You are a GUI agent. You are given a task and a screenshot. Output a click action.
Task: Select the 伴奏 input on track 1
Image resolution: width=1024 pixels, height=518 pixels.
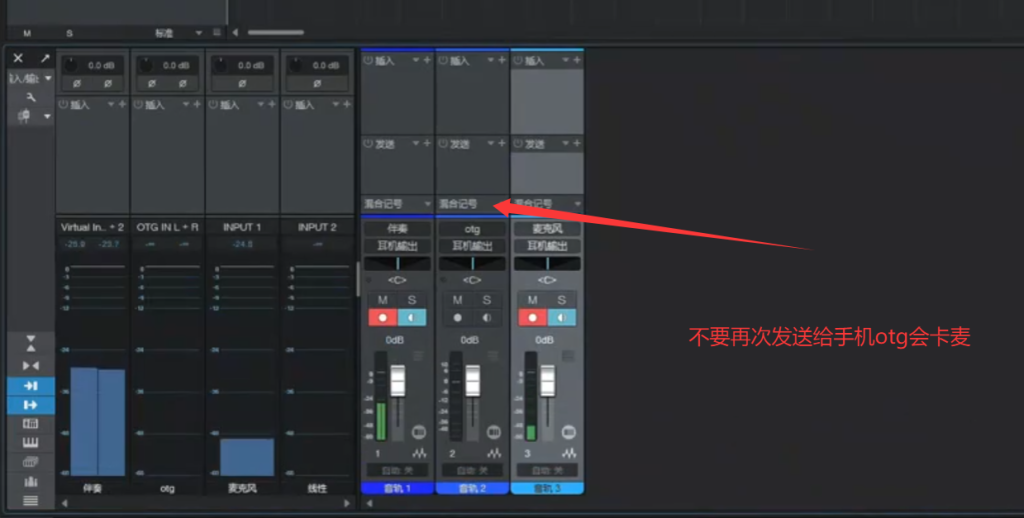[x=397, y=229]
